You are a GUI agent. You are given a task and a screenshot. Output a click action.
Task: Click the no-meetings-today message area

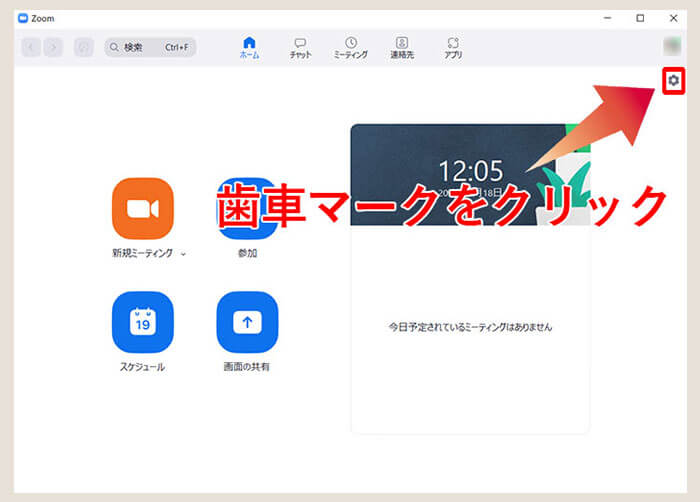470,327
